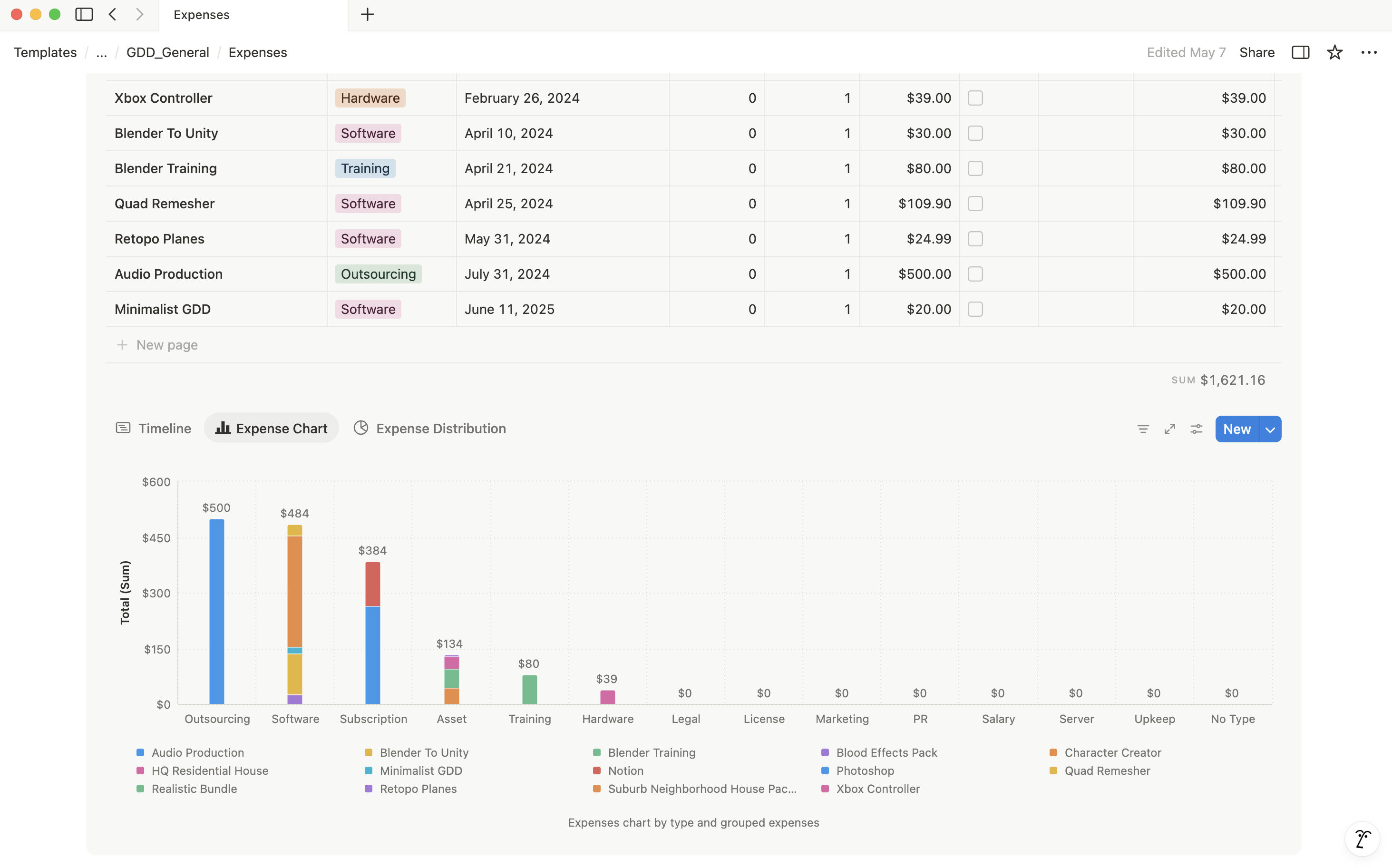This screenshot has width=1392, height=868.
Task: Click the blue Audio Production legend swatch
Action: pyautogui.click(x=140, y=752)
